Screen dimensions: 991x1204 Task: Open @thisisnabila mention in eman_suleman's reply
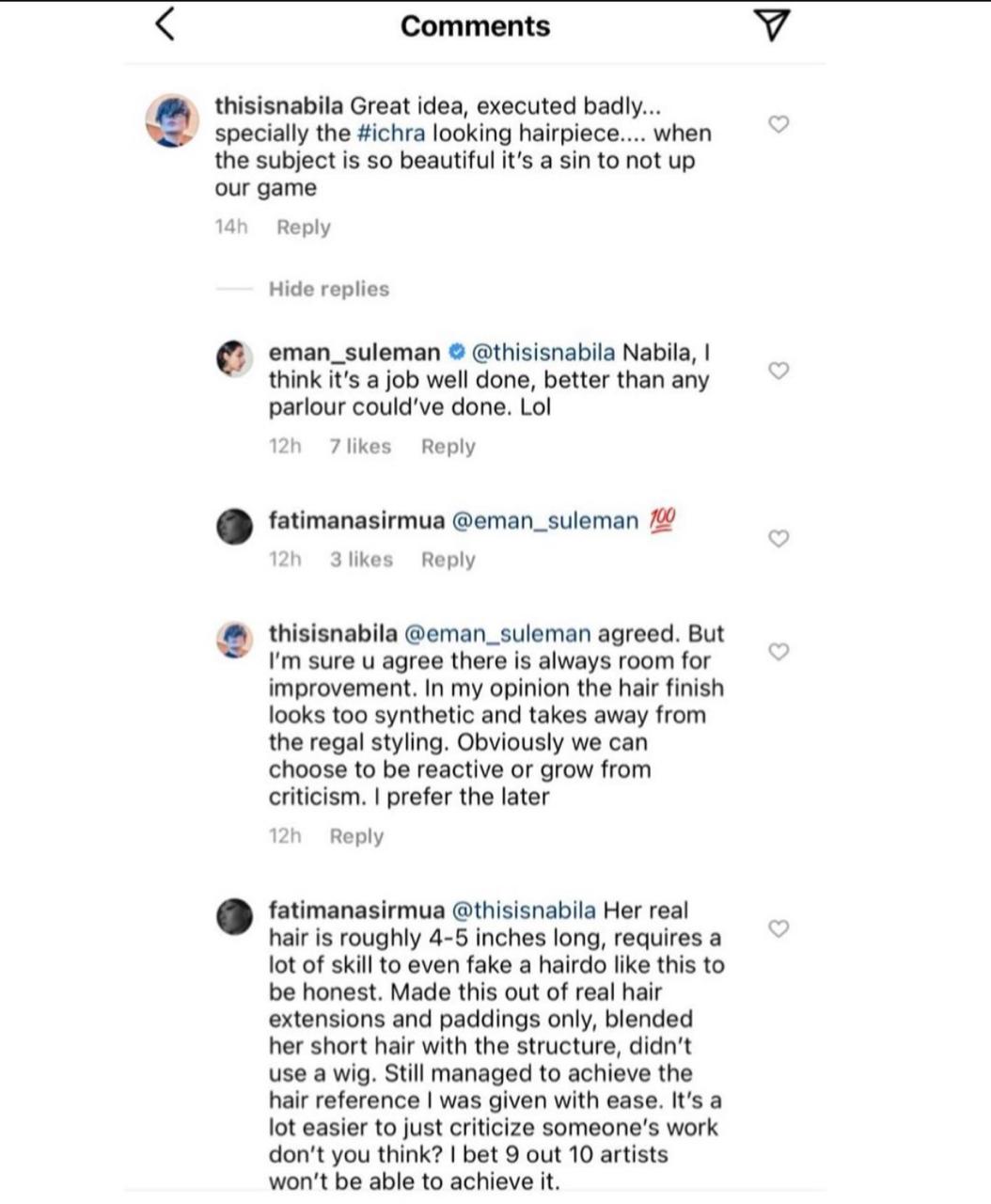pos(541,353)
